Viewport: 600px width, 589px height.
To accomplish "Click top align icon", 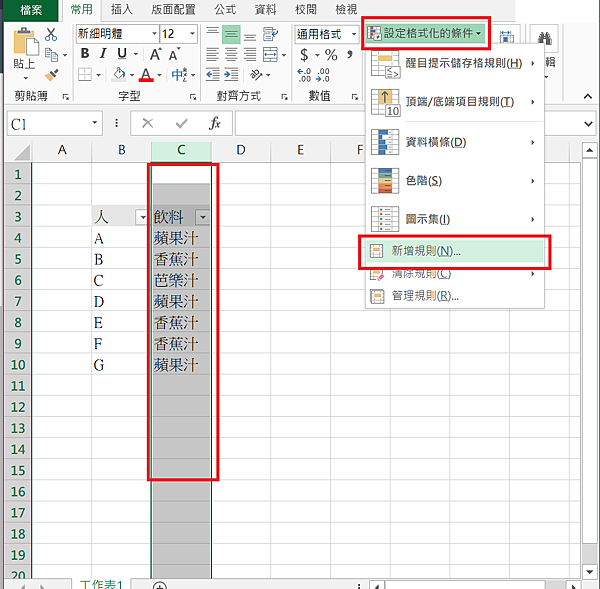I will pyautogui.click(x=212, y=34).
